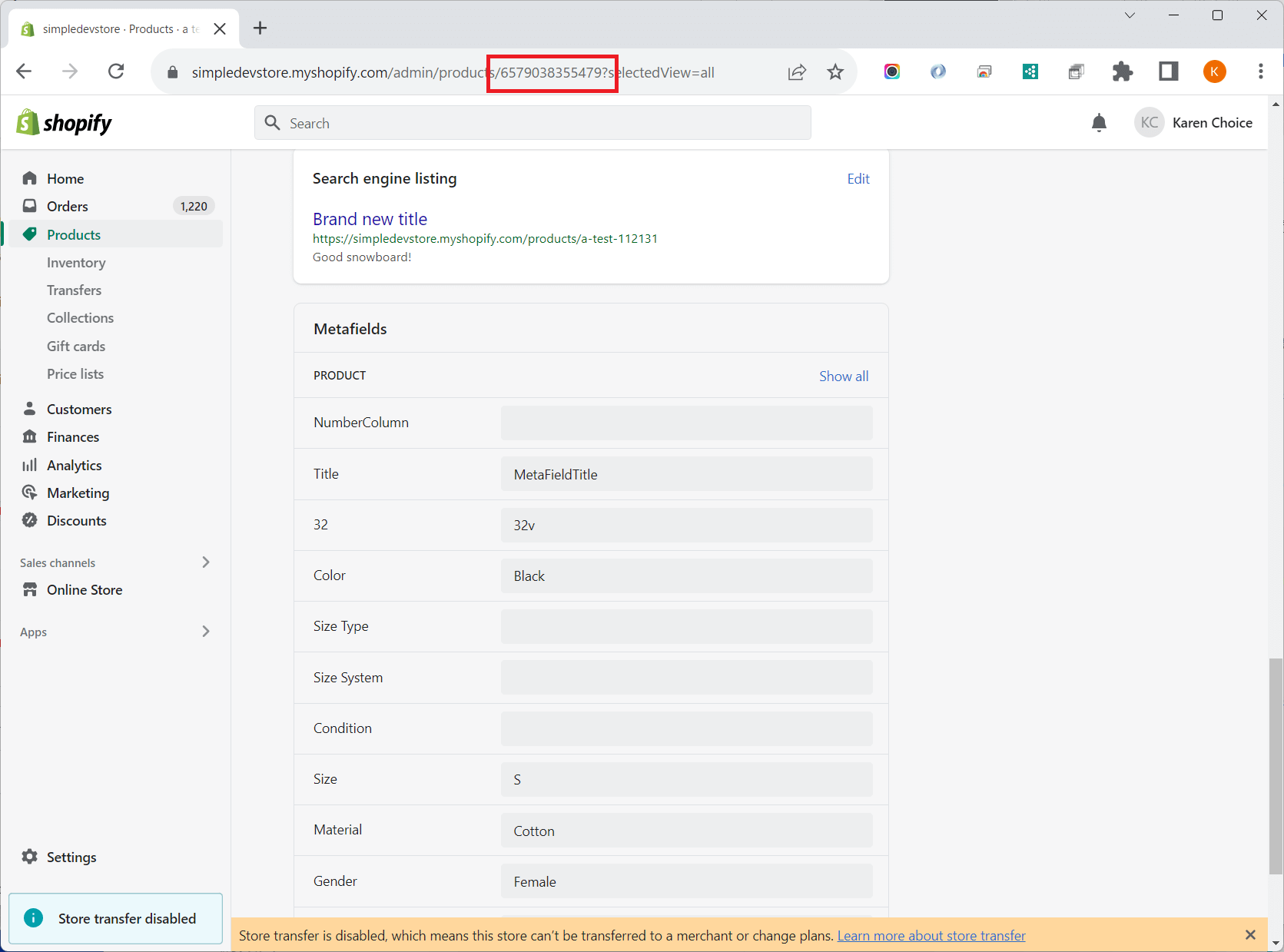Click the browser address bar URL
This screenshot has height=952, width=1284.
point(453,72)
